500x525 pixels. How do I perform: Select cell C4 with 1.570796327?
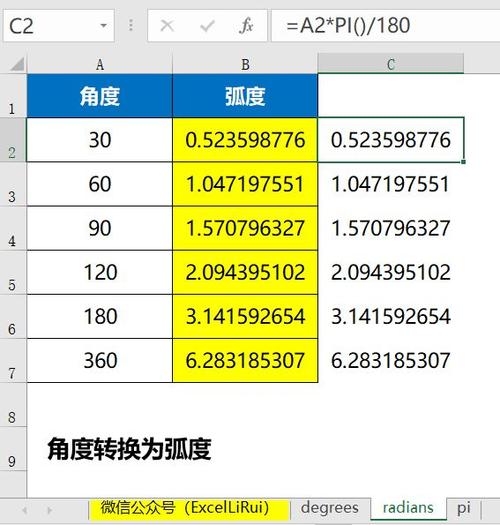tap(391, 228)
